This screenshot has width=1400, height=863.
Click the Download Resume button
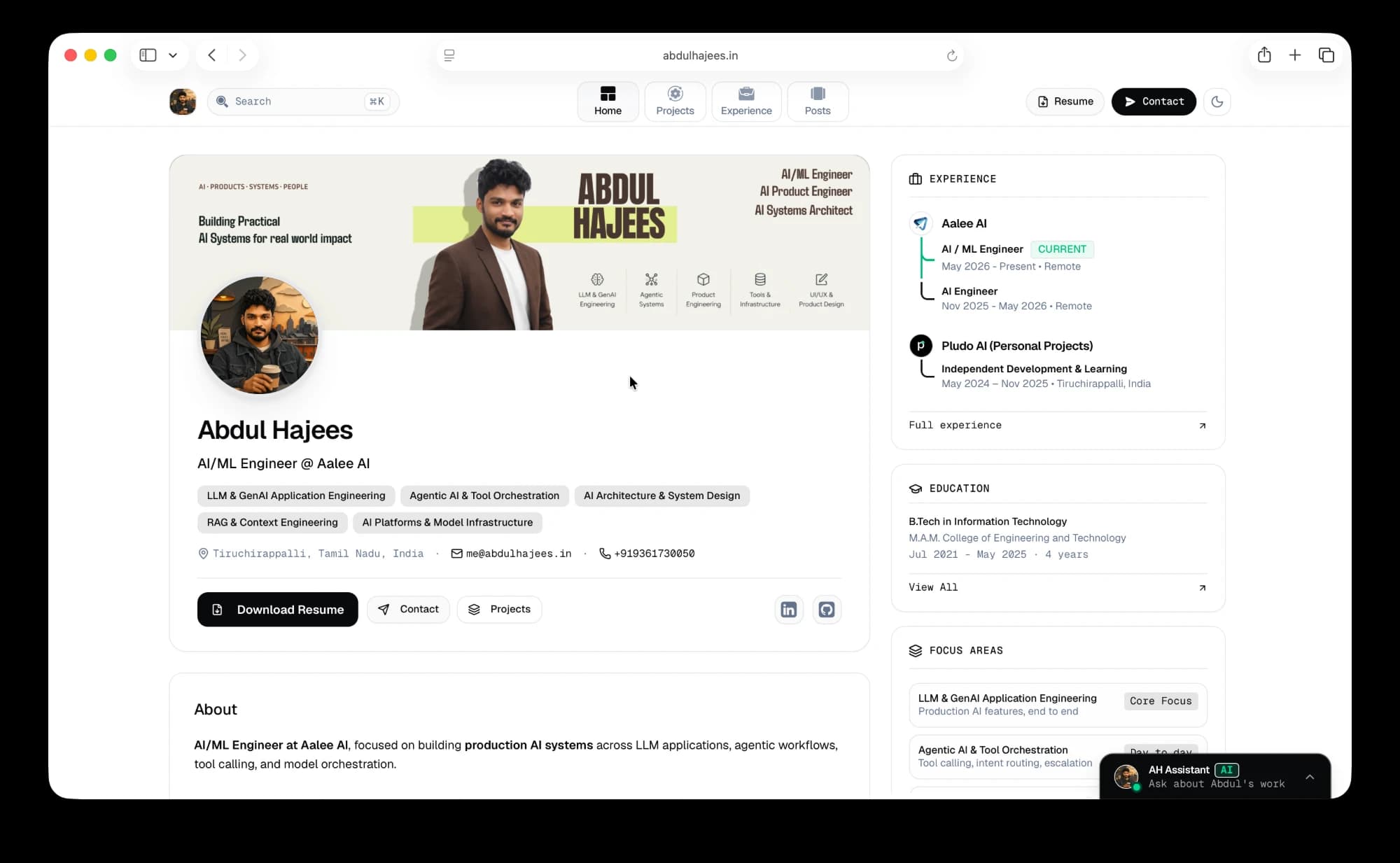pos(278,610)
